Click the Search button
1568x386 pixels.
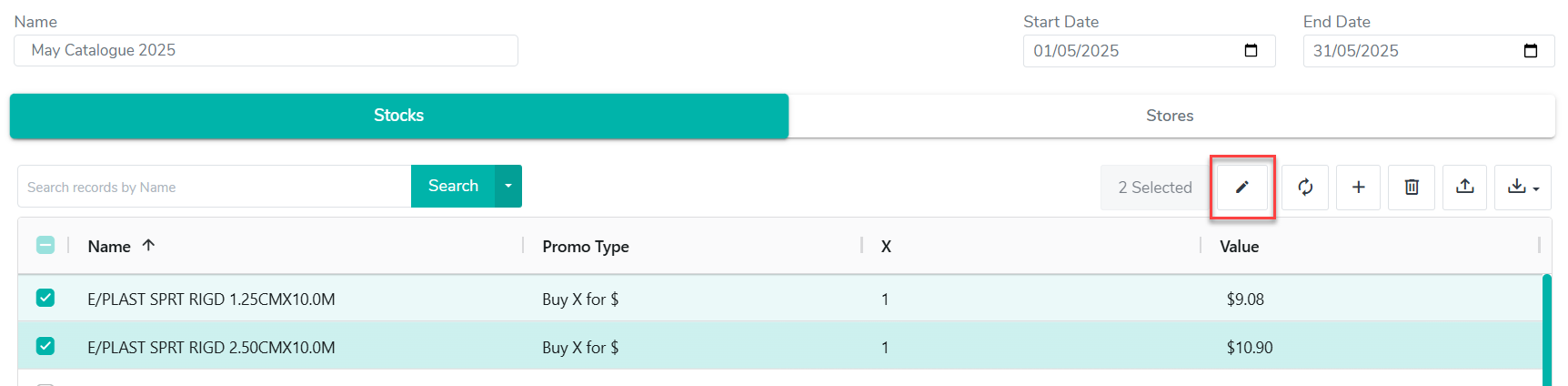(x=453, y=186)
